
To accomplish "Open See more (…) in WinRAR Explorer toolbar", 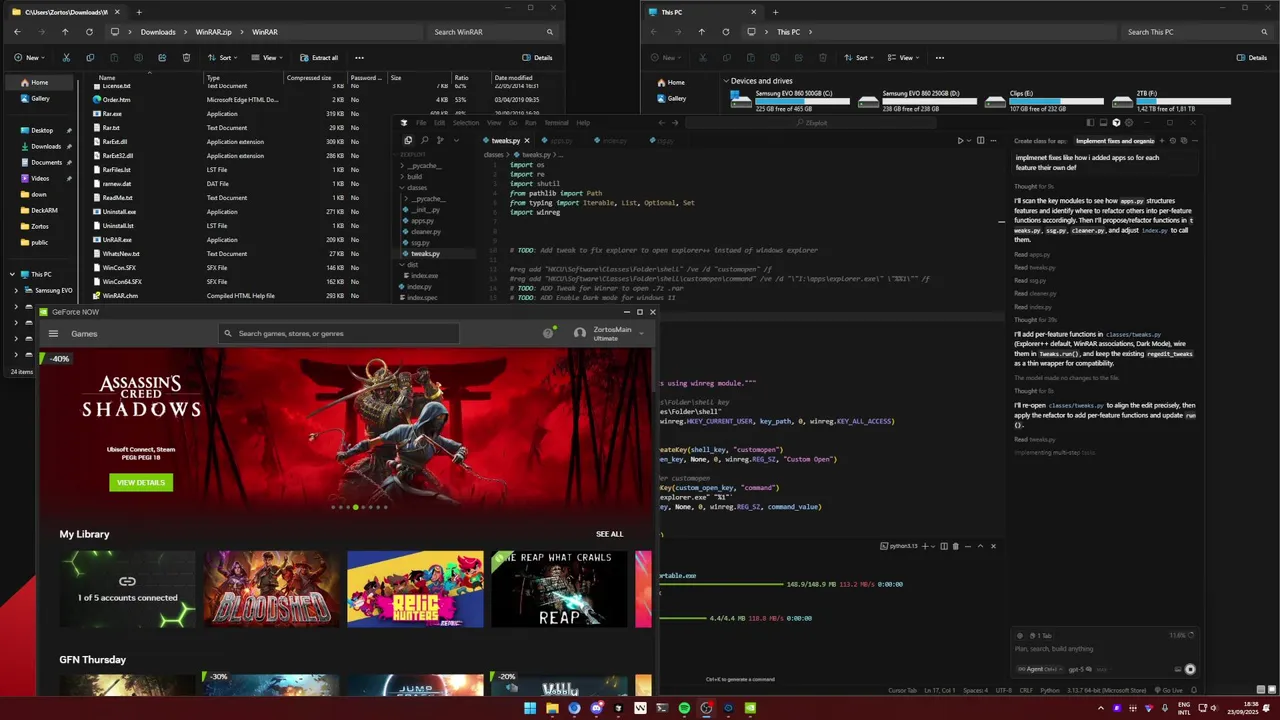I will click(x=359, y=58).
